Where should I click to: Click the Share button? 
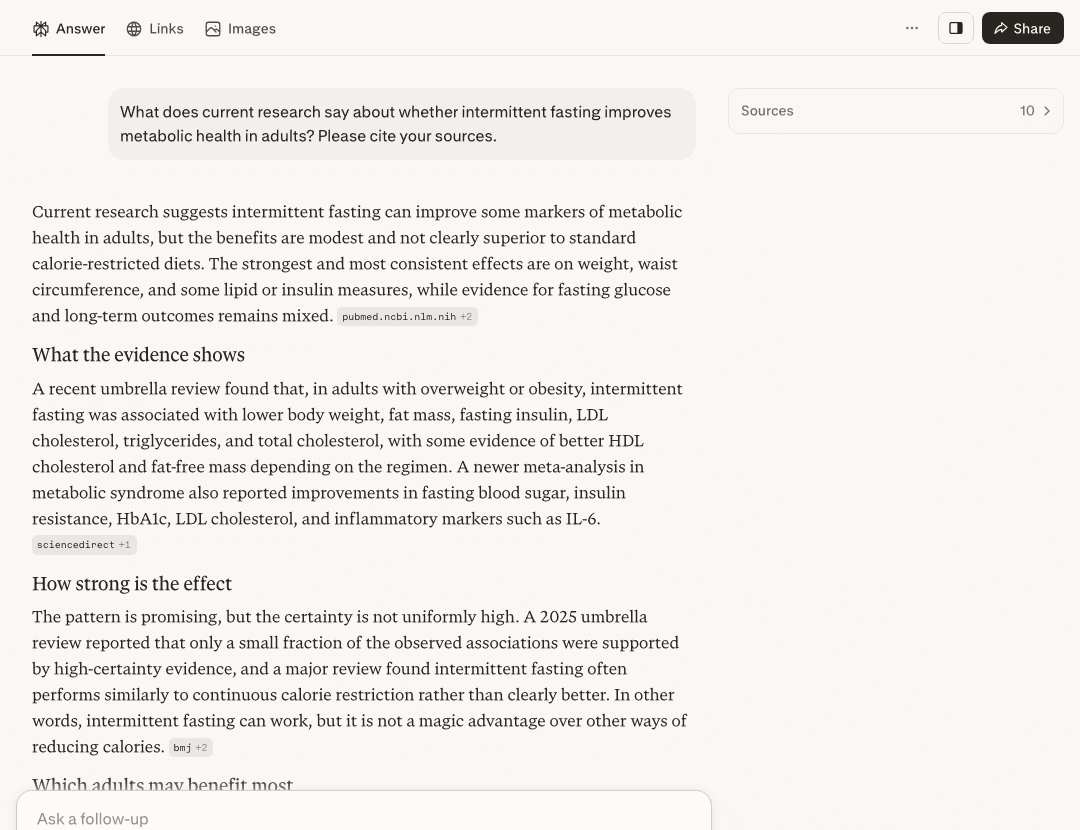1023,28
